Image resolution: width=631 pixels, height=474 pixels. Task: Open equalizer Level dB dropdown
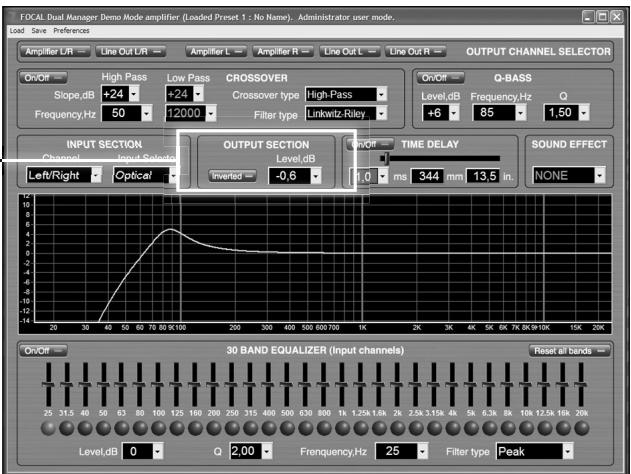click(158, 451)
